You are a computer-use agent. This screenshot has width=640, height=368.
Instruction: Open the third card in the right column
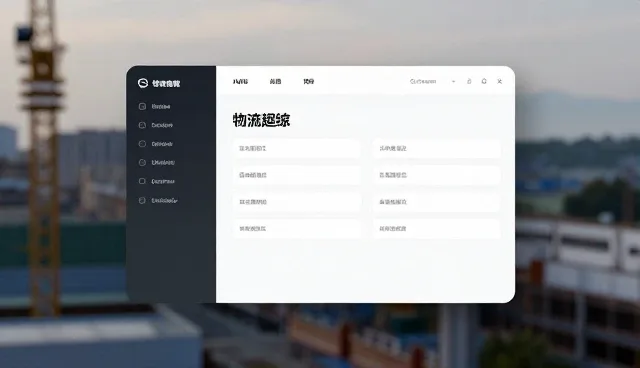point(436,202)
